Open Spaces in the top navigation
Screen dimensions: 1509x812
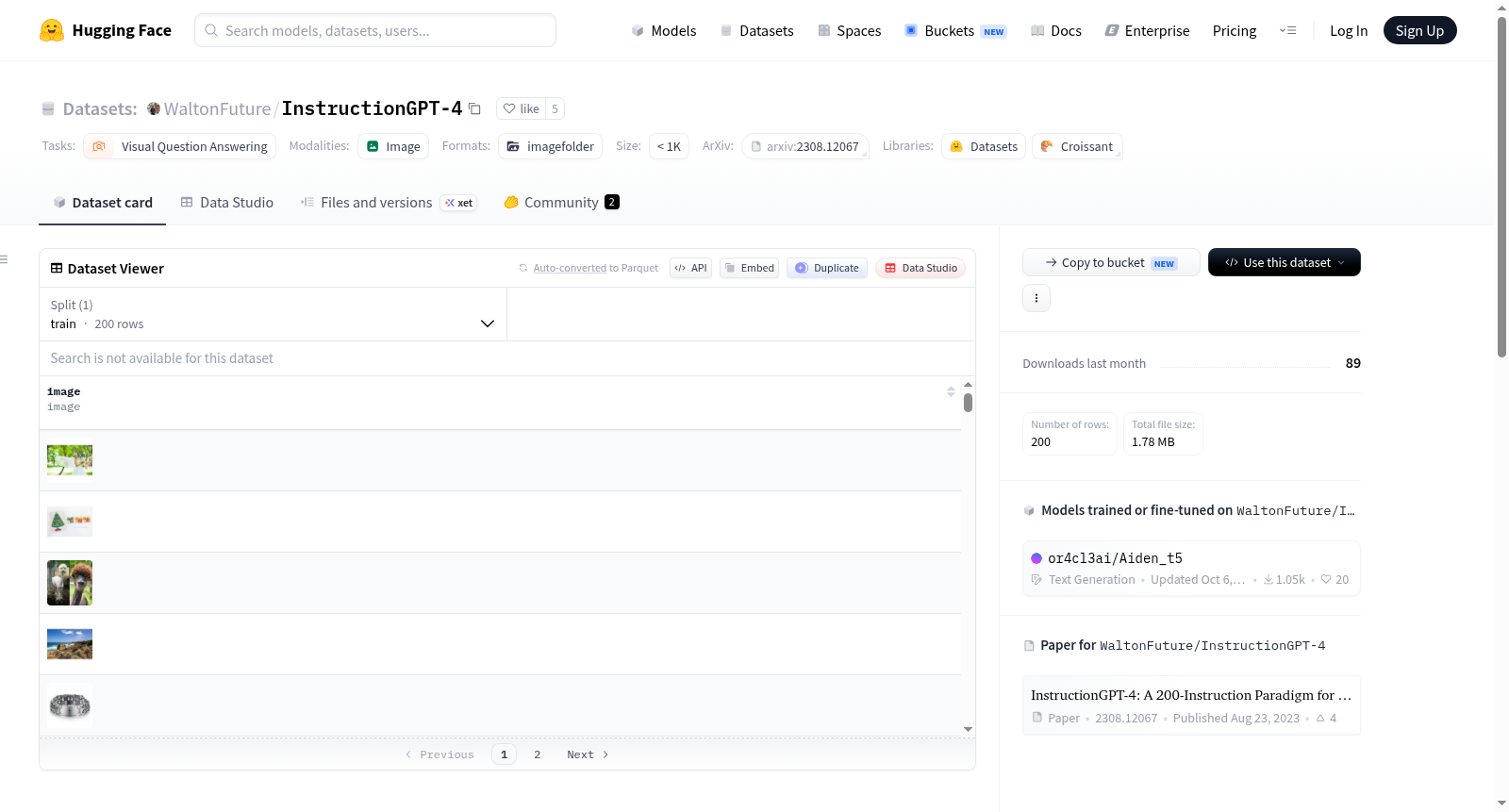[x=850, y=30]
